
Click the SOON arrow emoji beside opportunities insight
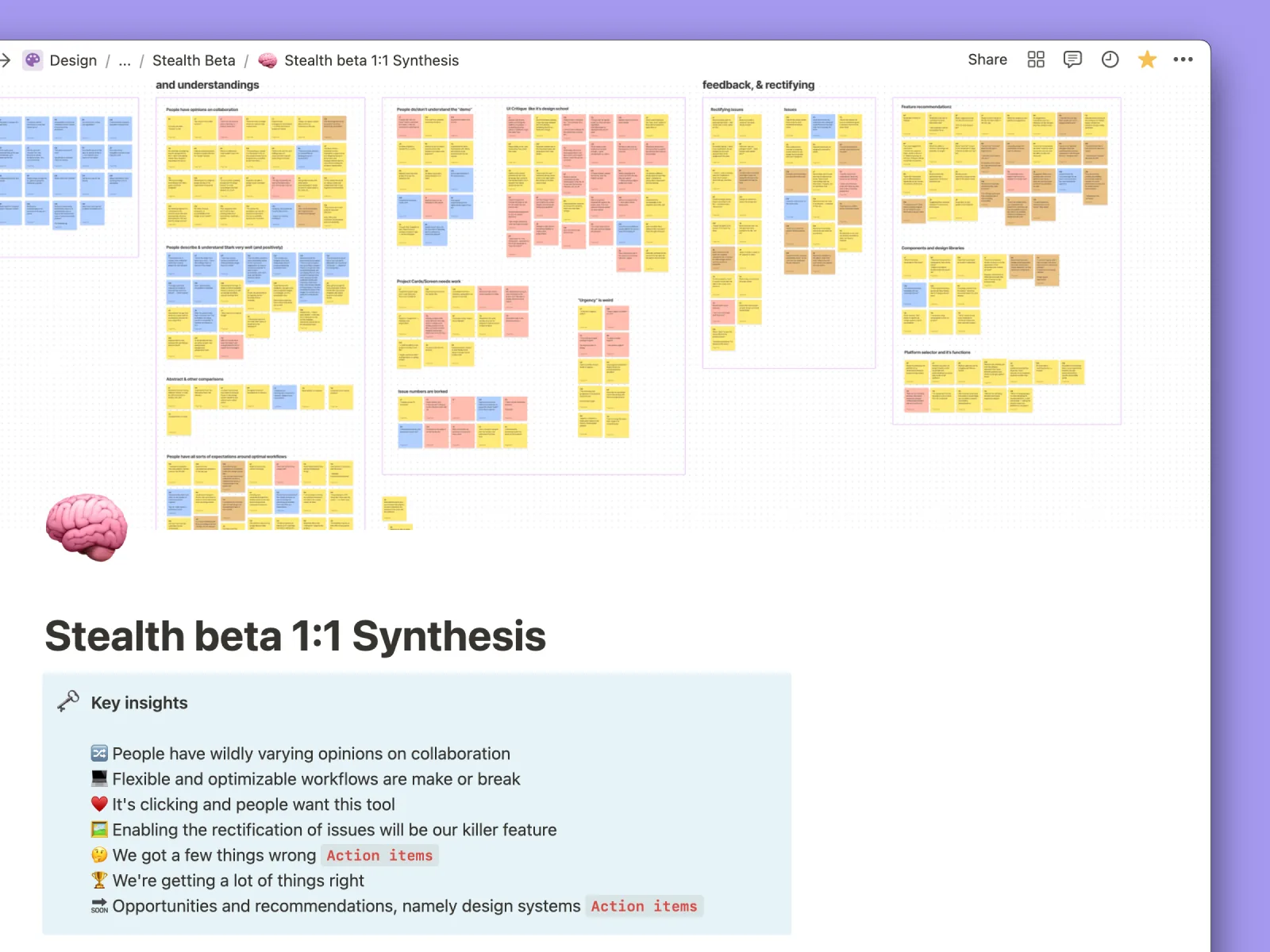[x=99, y=906]
